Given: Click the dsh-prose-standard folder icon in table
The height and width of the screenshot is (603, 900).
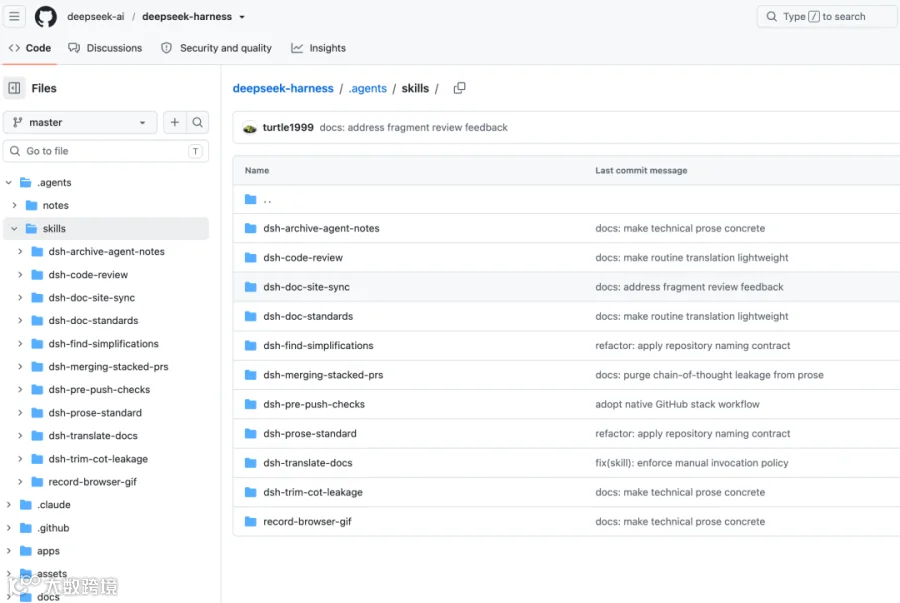Looking at the screenshot, I should click(x=250, y=433).
